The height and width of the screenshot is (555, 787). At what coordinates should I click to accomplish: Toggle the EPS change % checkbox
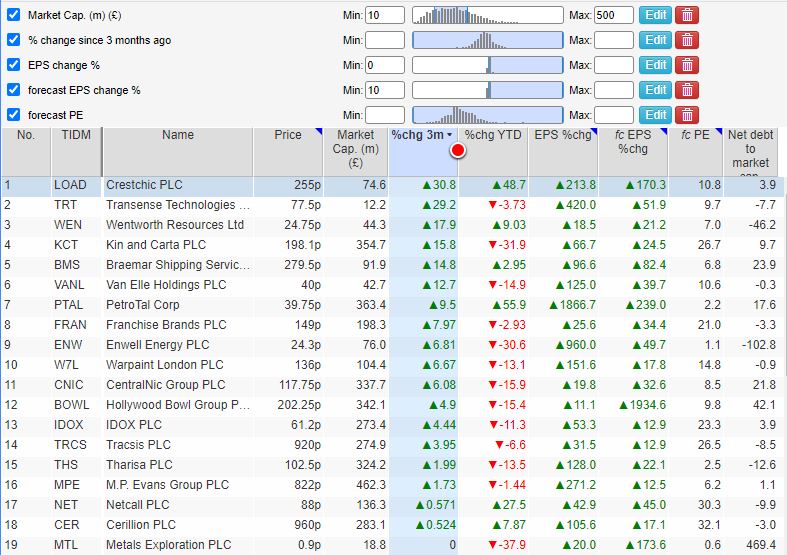click(14, 65)
